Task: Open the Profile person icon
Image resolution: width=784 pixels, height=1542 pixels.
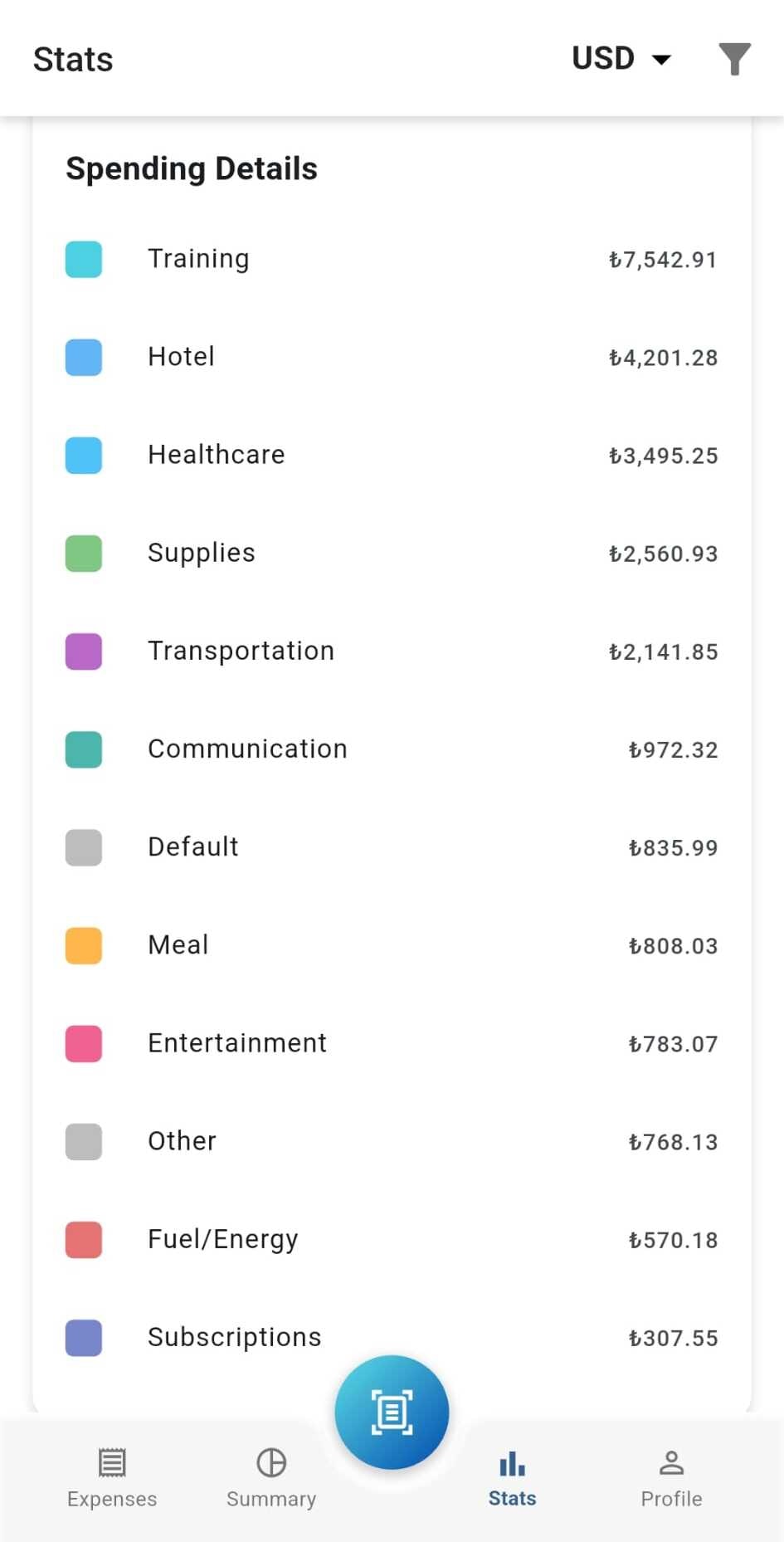Action: pyautogui.click(x=671, y=1462)
